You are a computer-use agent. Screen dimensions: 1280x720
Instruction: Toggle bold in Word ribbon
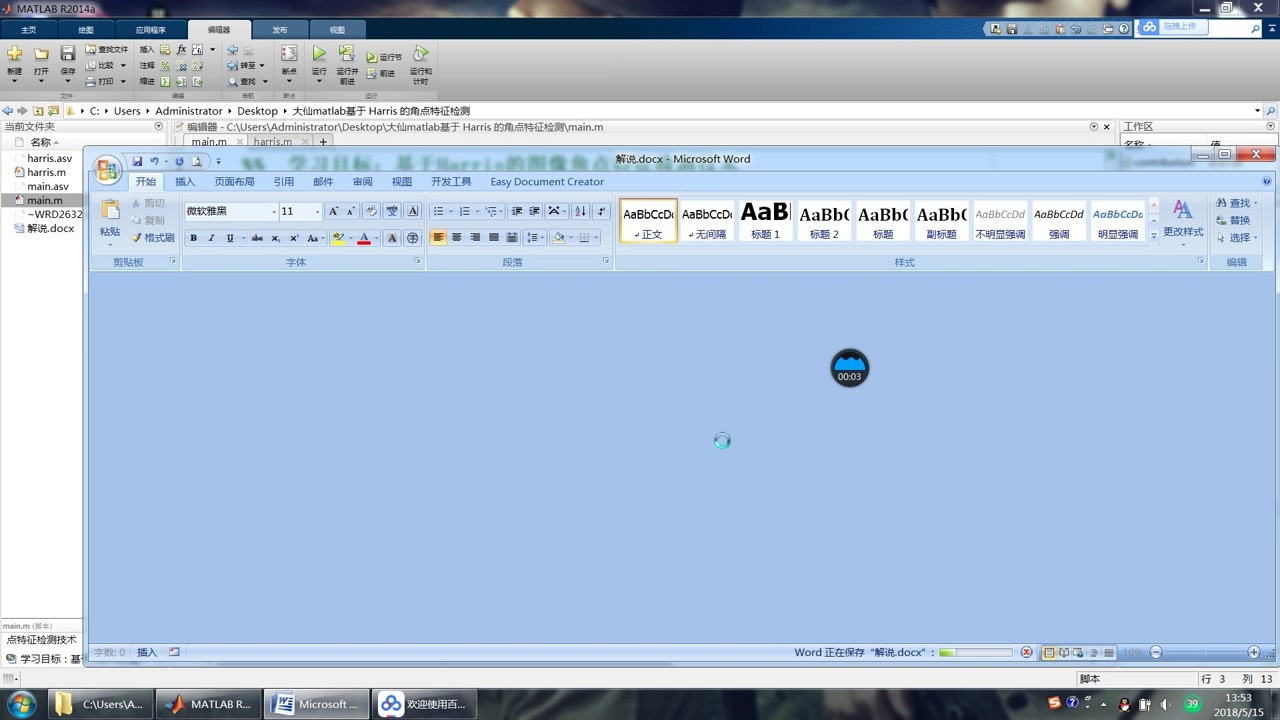(x=193, y=238)
